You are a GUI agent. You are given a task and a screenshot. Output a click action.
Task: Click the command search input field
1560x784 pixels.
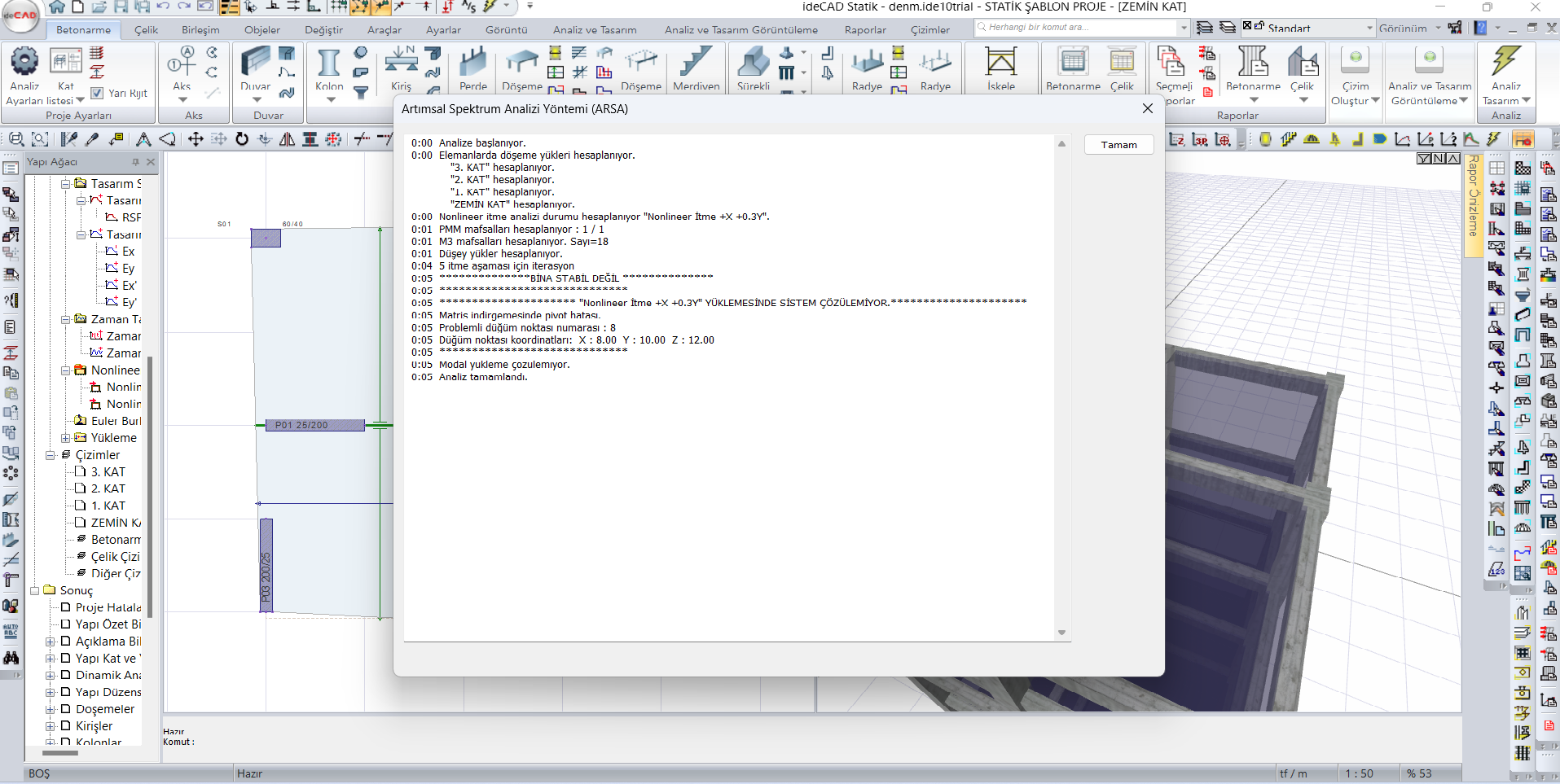pos(1076,27)
